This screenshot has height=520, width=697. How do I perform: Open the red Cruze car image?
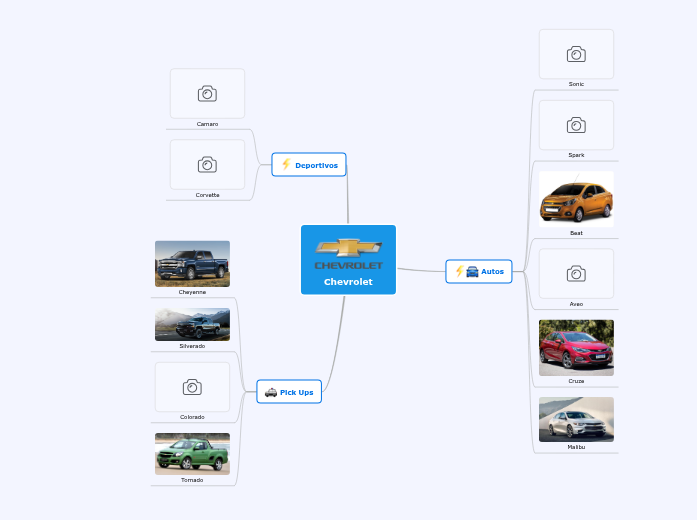576,347
